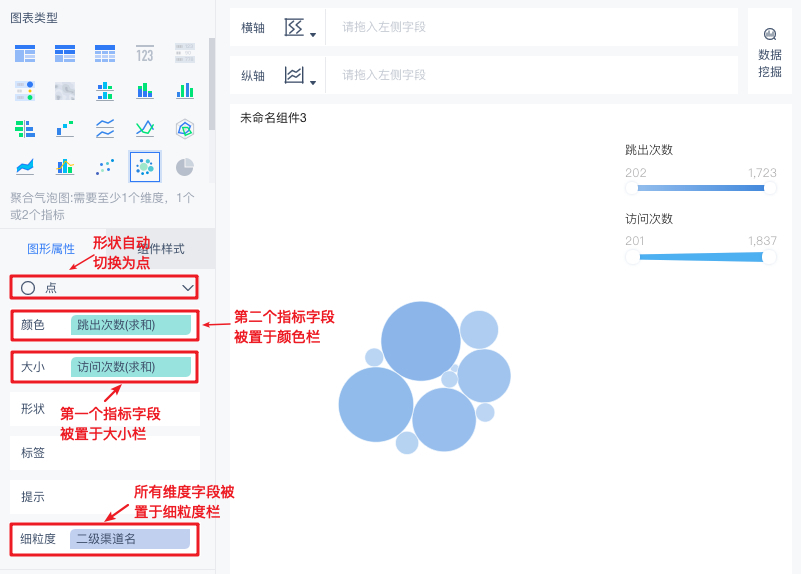
Task: Switch to the 图形属性 tab
Action: point(51,249)
